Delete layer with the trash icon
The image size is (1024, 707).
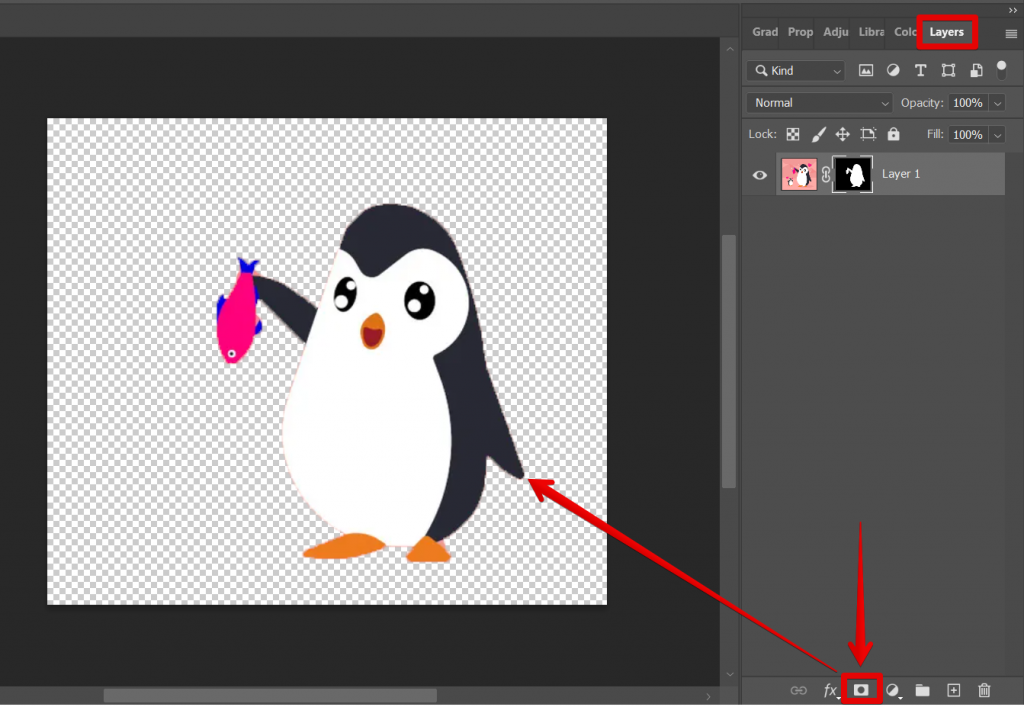coord(984,690)
